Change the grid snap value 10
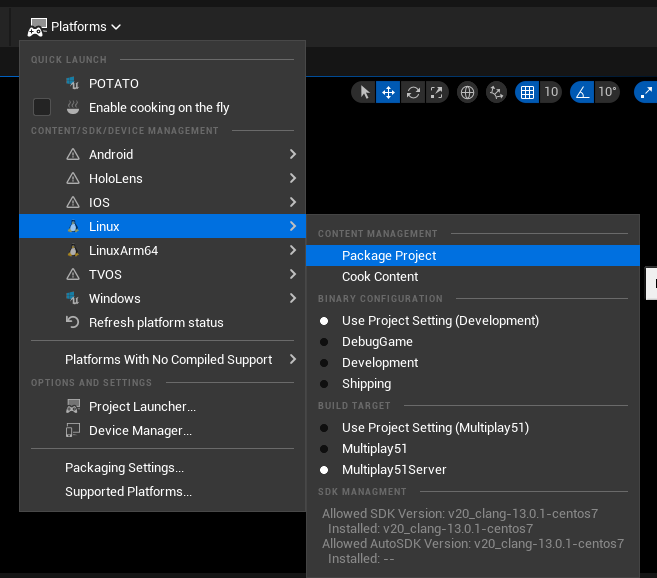 click(551, 93)
